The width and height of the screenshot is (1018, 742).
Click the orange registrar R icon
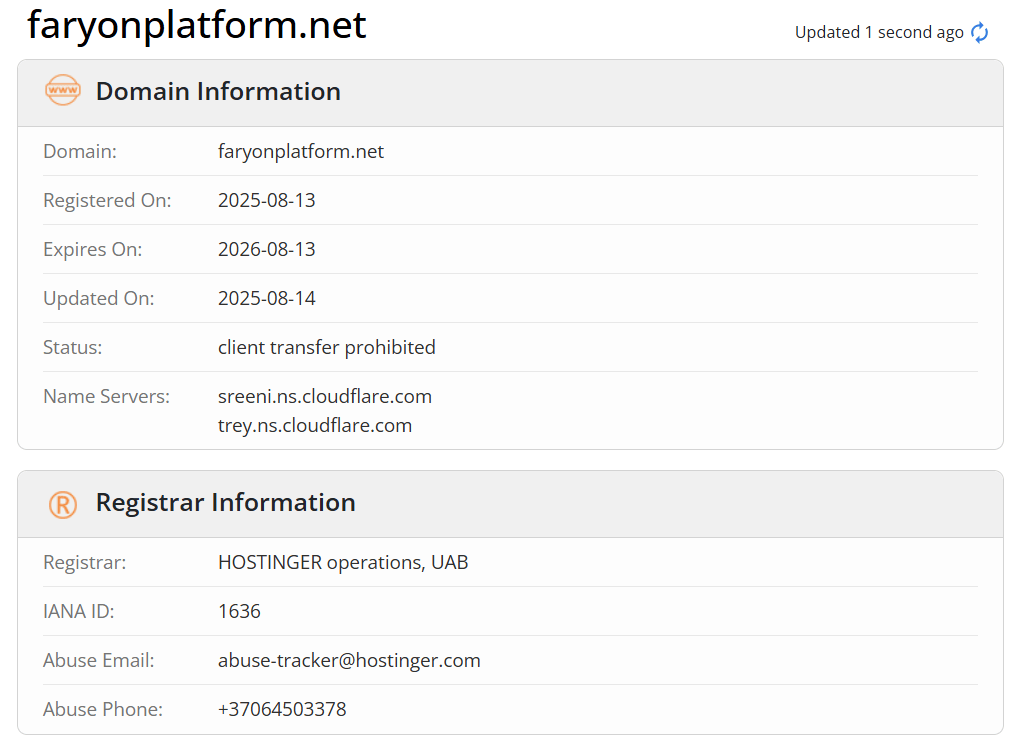pyautogui.click(x=63, y=504)
